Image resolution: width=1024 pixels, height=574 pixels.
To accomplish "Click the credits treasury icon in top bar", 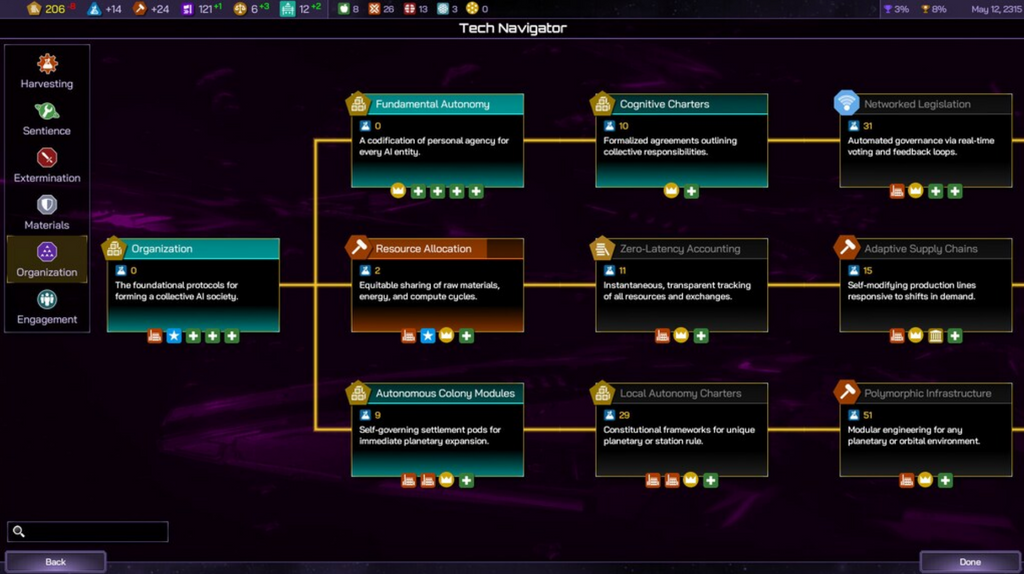I will click(34, 8).
